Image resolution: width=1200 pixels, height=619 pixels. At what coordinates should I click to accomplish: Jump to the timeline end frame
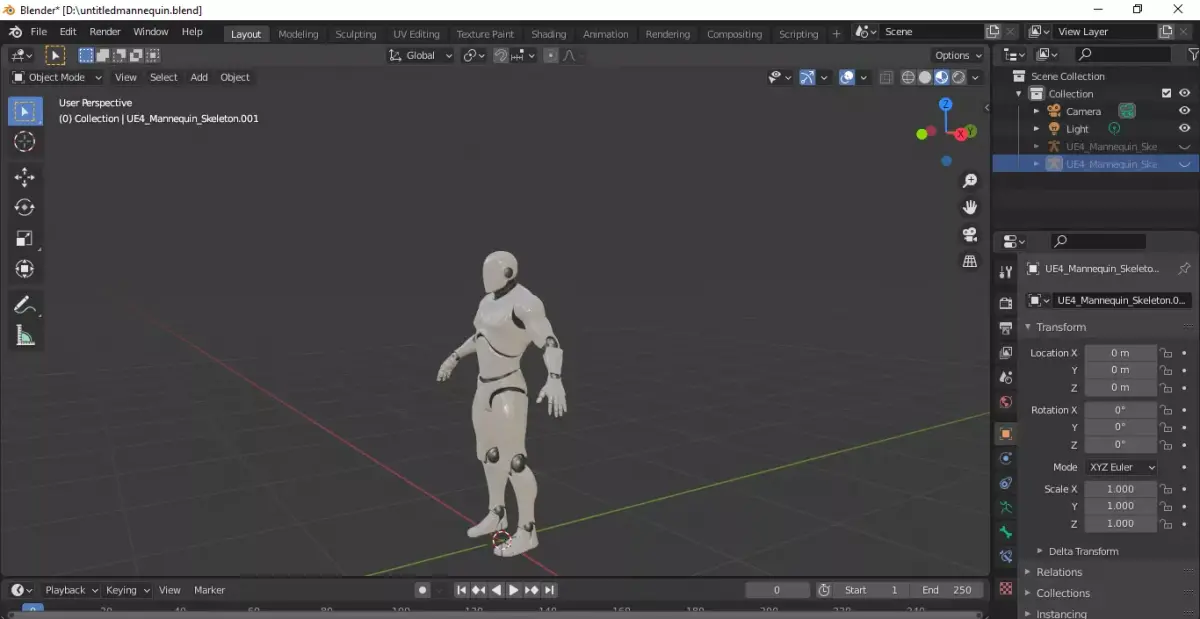pos(550,590)
